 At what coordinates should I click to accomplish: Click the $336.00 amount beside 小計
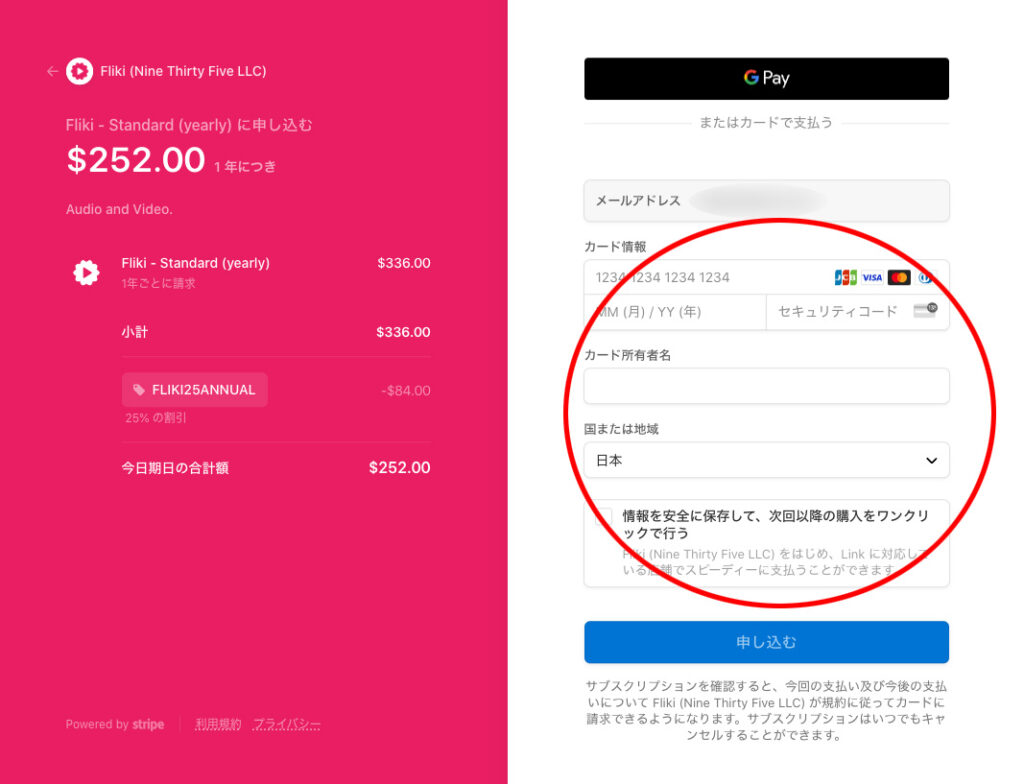403,332
